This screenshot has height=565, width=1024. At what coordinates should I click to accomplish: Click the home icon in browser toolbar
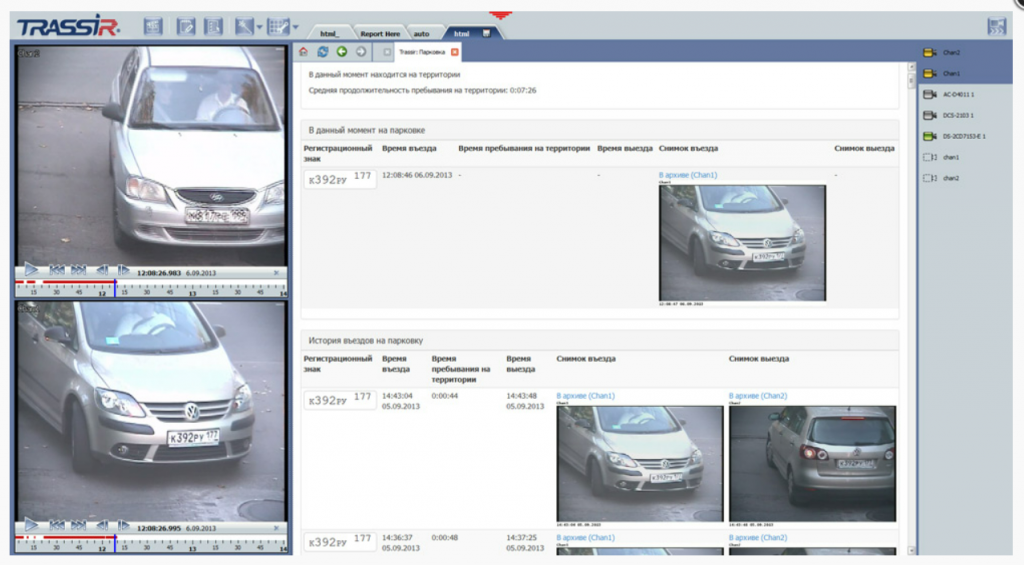pos(304,52)
